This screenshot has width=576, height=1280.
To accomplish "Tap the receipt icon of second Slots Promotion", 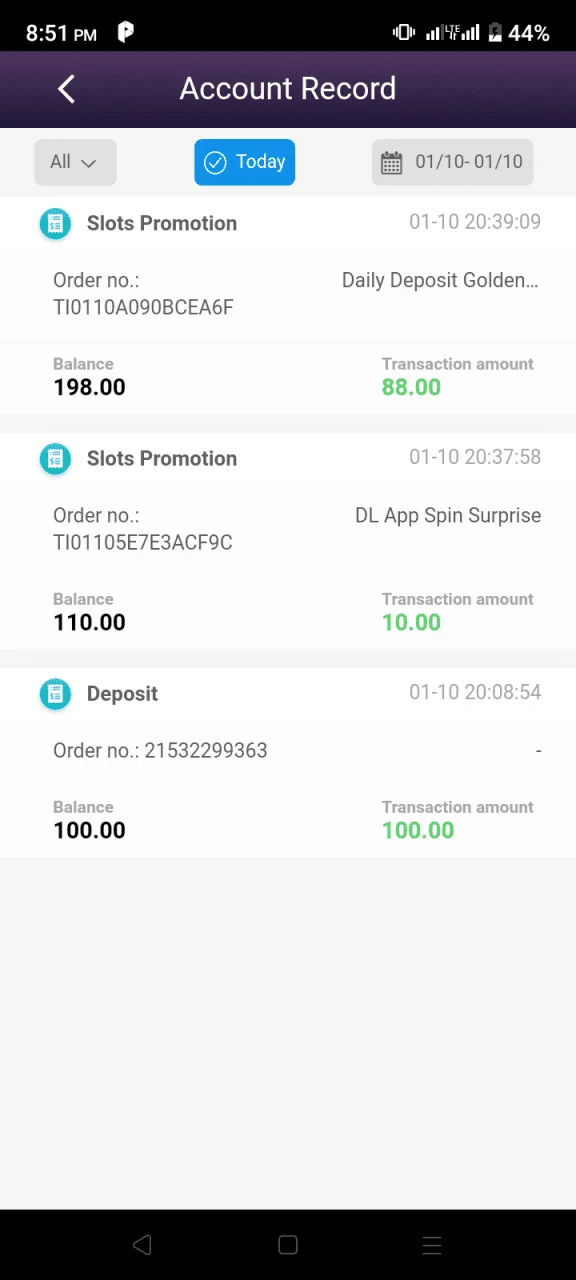I will click(55, 459).
